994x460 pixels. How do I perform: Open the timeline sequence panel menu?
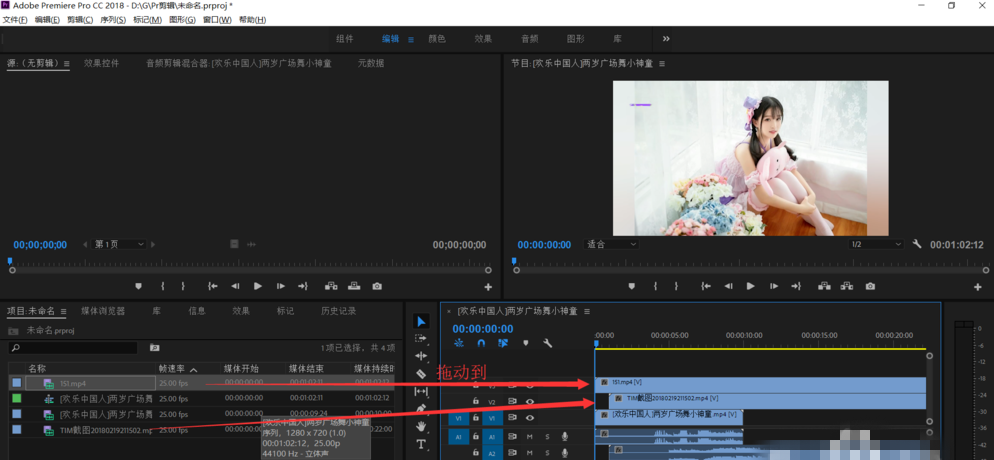[x=586, y=311]
